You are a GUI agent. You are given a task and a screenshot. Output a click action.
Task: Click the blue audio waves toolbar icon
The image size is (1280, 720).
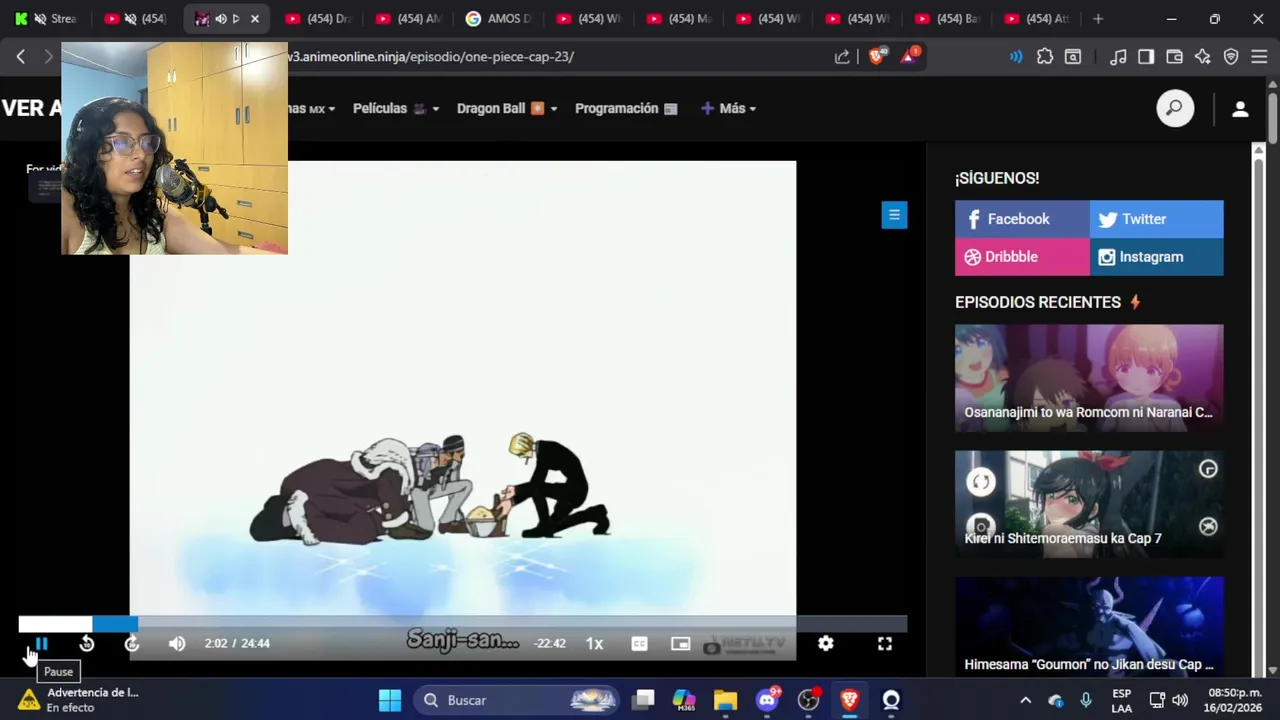1016,57
